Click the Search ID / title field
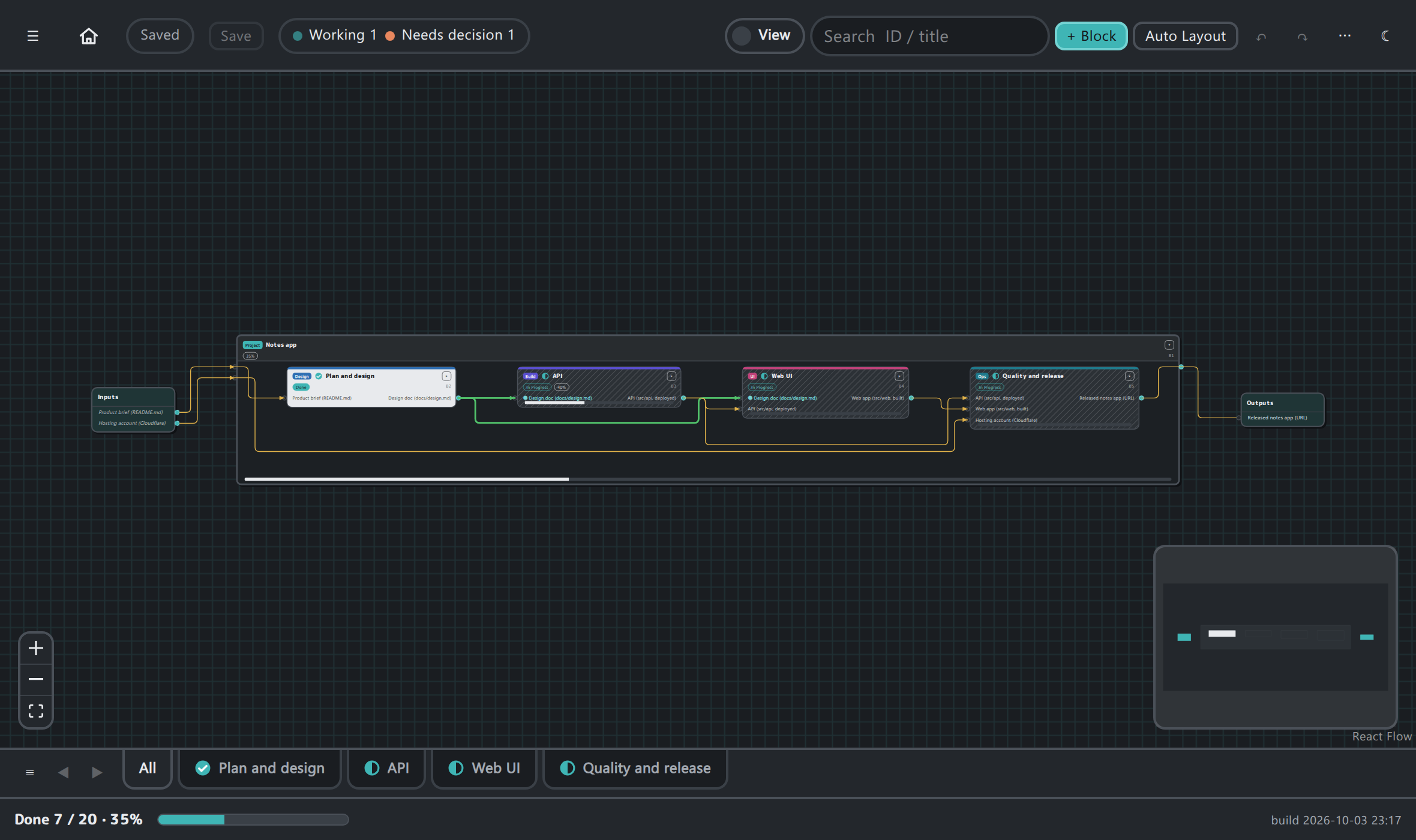This screenshot has width=1416, height=840. coord(929,36)
